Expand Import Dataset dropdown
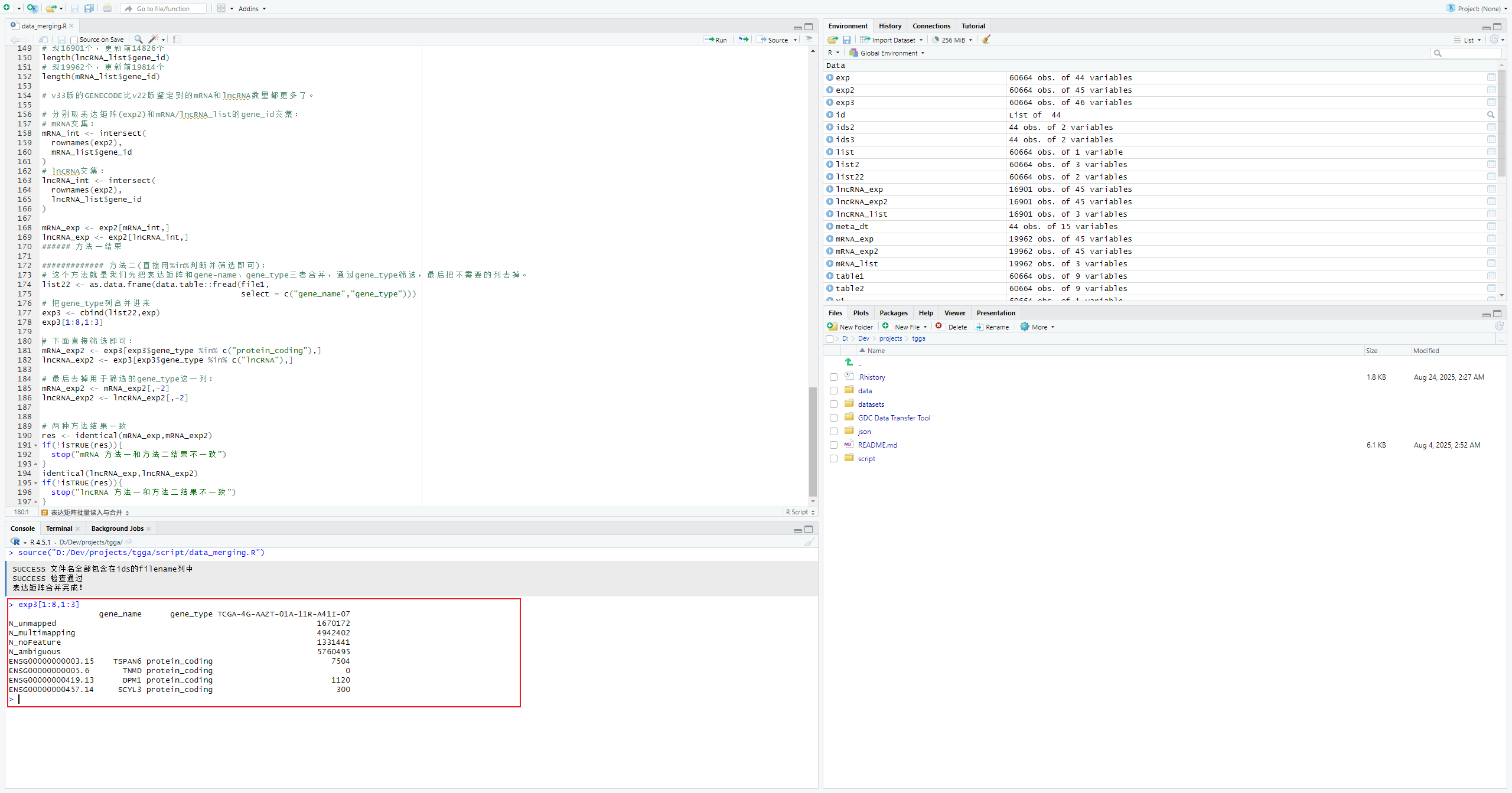The width and height of the screenshot is (1512, 793). (x=892, y=40)
